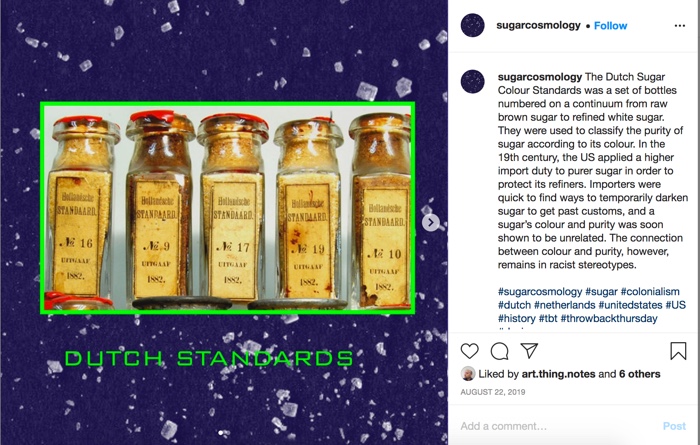Save post with bookmark icon
The image size is (700, 445).
point(678,351)
